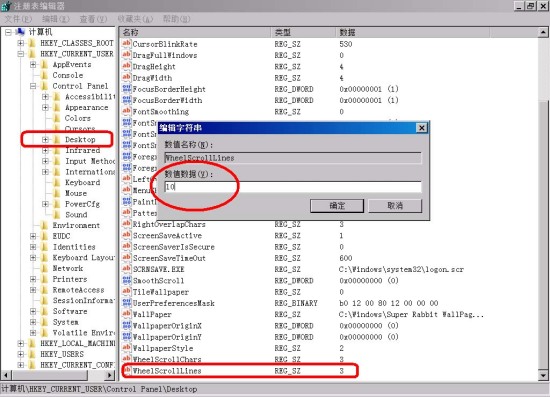Sort by the 类型 column header
This screenshot has width=550, height=397.
[303, 32]
